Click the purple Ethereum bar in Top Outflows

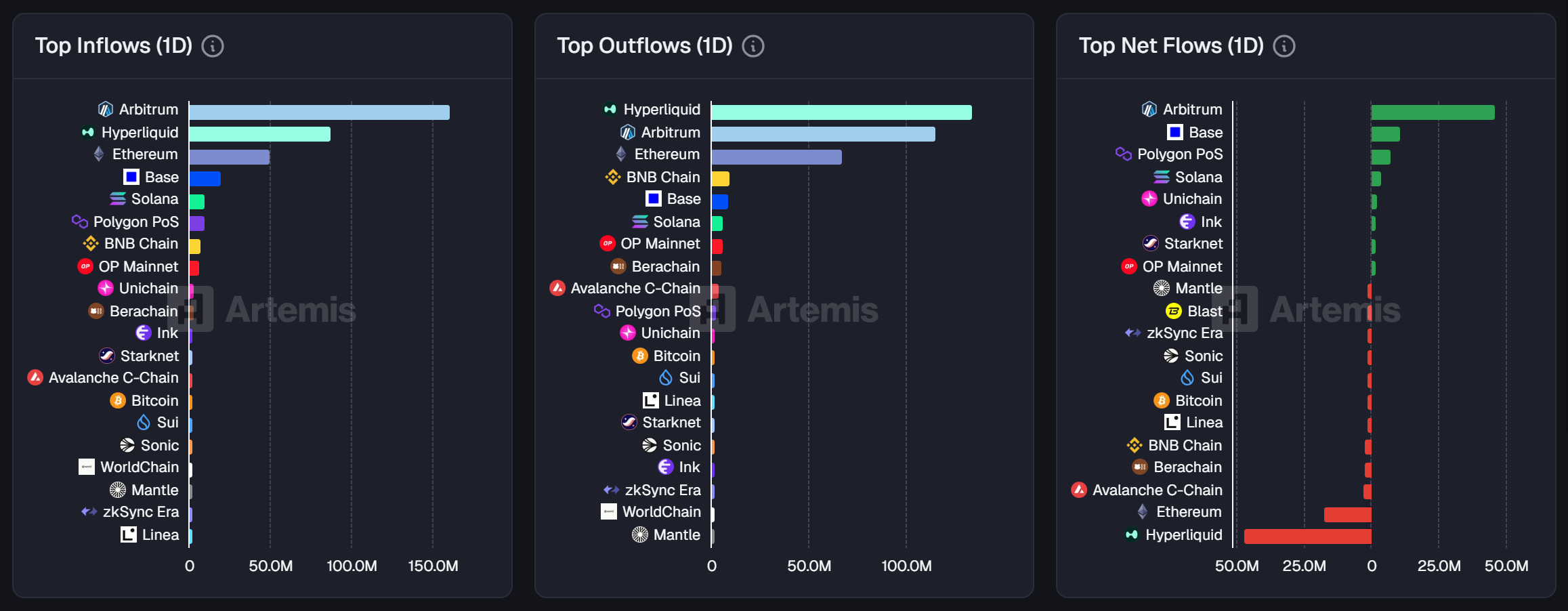tap(776, 157)
